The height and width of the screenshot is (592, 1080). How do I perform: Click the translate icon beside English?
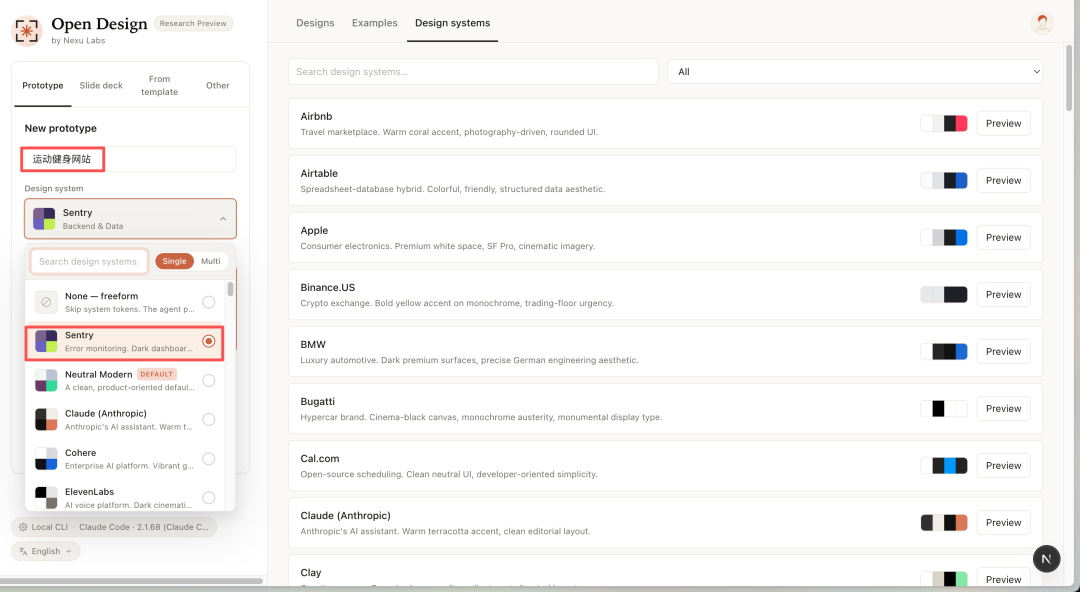coord(23,551)
